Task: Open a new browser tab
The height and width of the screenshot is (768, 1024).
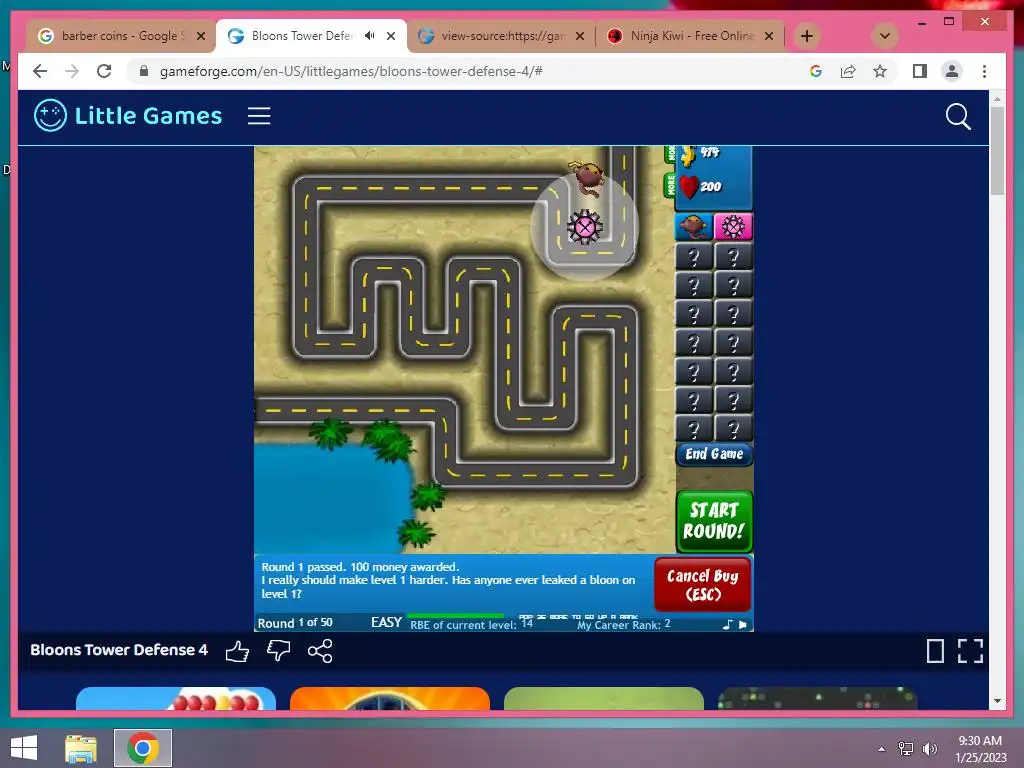Action: point(807,36)
